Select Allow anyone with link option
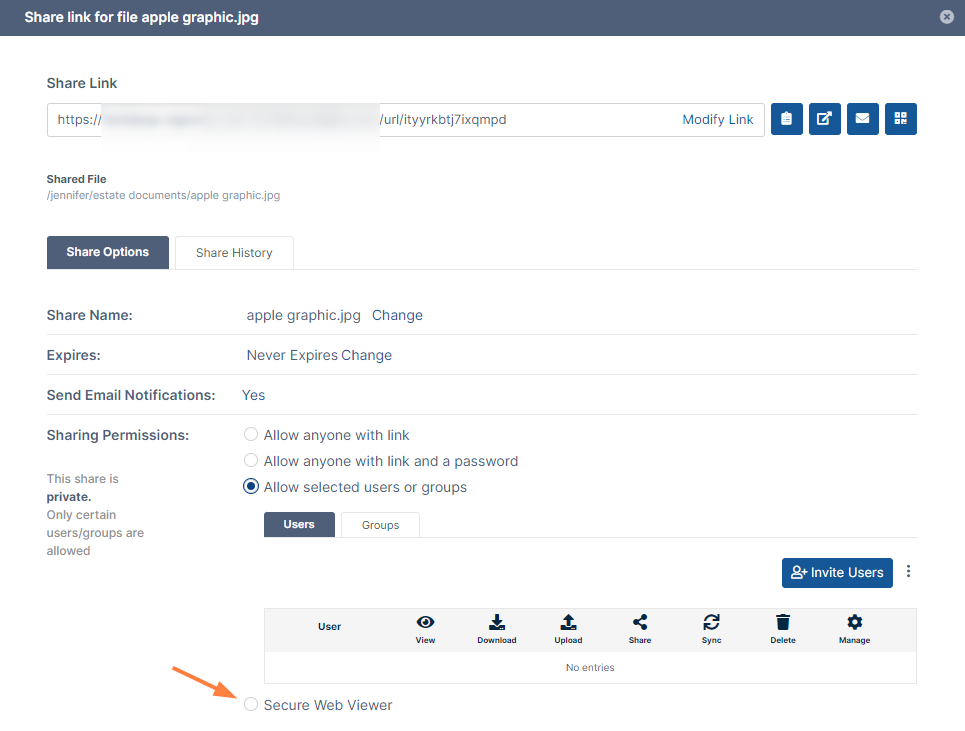Image resolution: width=965 pixels, height=731 pixels. pyautogui.click(x=251, y=435)
